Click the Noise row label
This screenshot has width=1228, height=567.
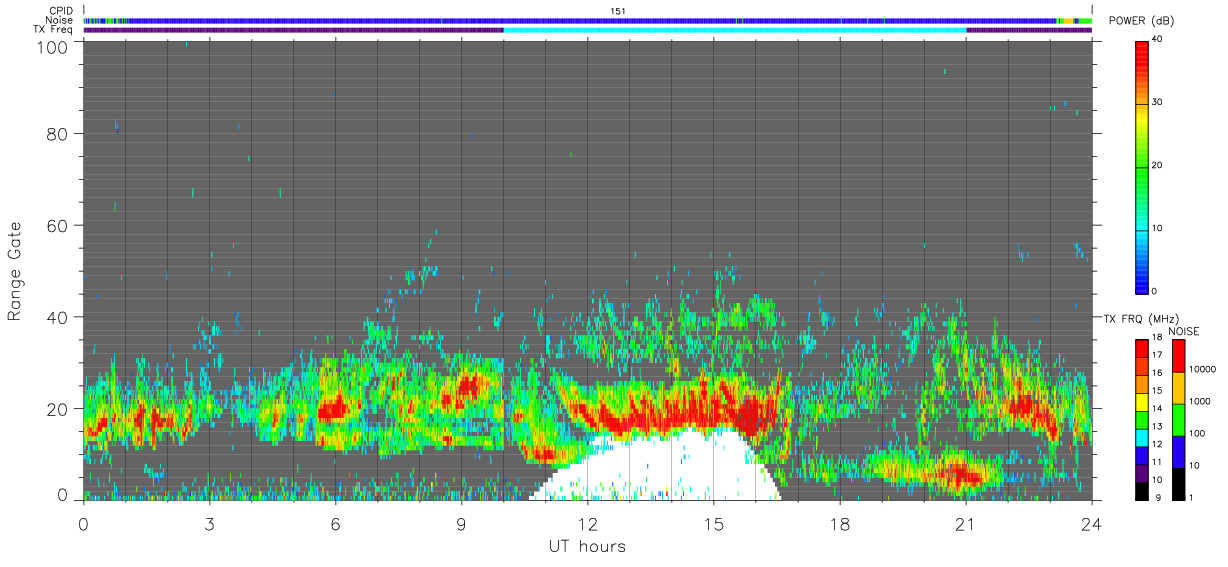click(x=59, y=20)
